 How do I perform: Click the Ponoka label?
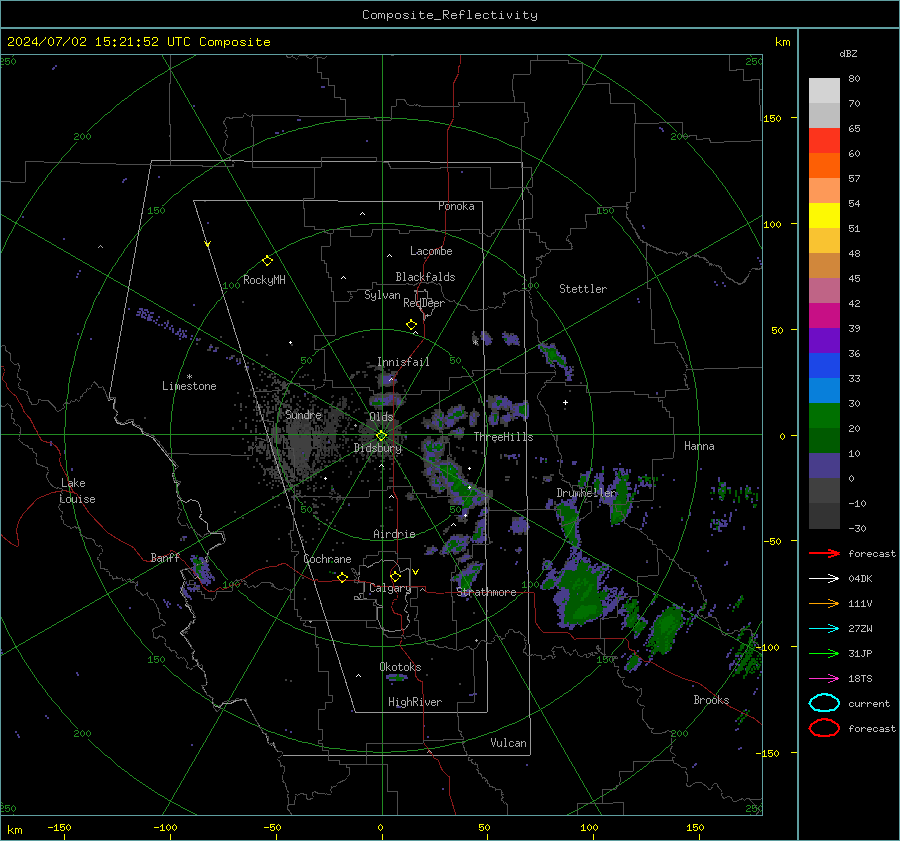[456, 206]
